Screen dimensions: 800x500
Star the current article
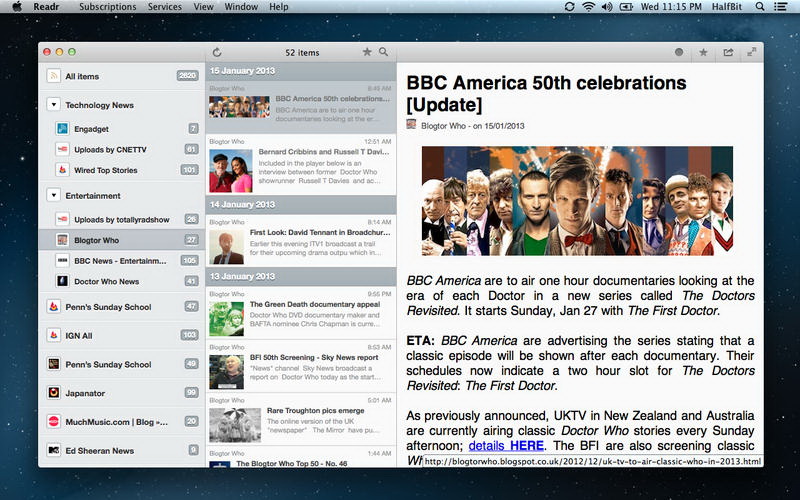[x=703, y=52]
